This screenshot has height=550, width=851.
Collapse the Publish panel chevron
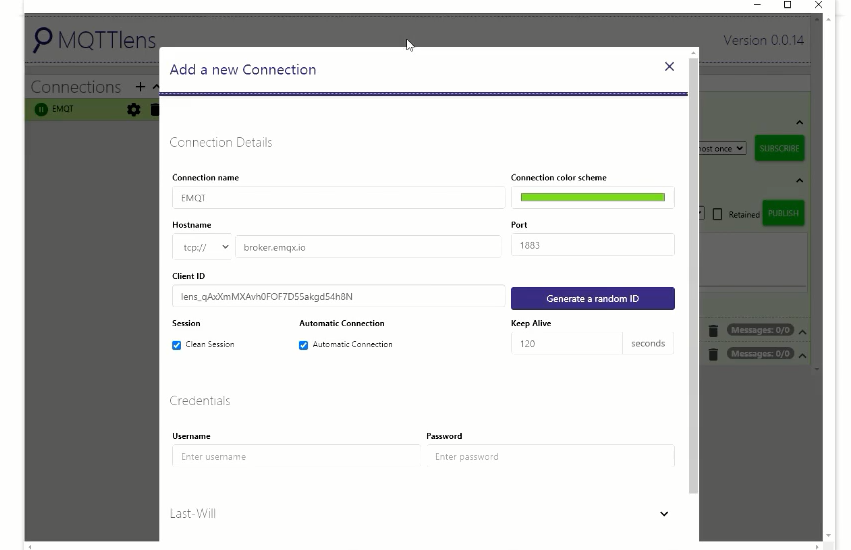coord(799,180)
